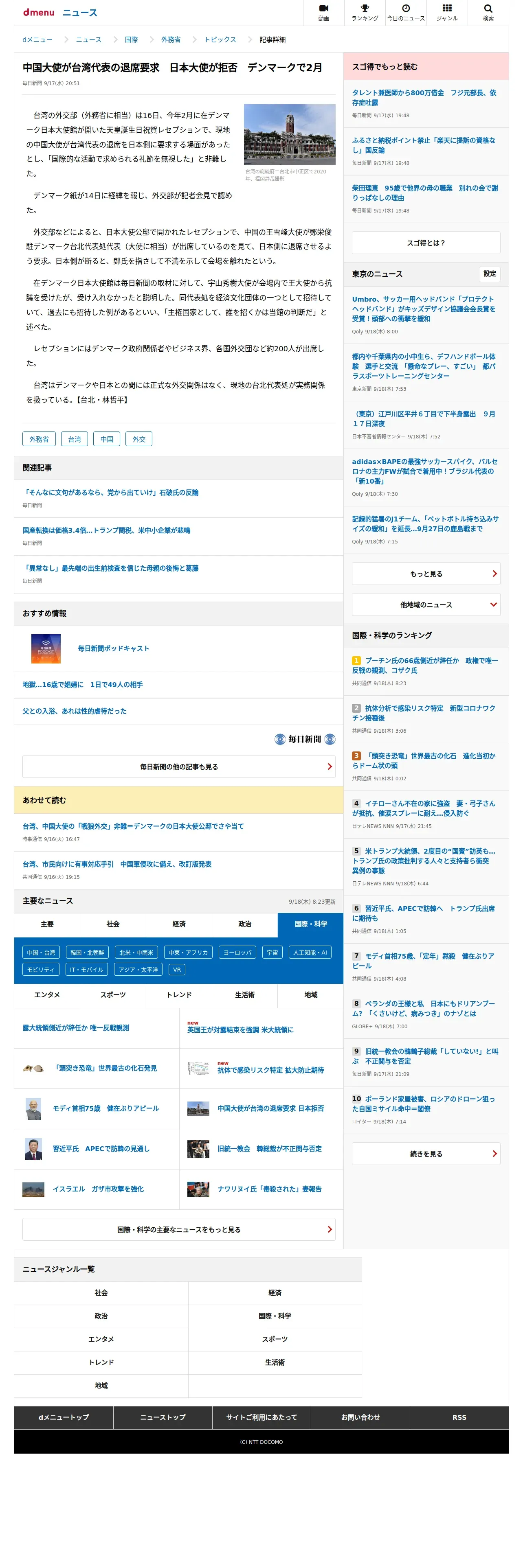Open イチローさん不在の家に強盗 article
523x1568 pixels.
[x=424, y=808]
